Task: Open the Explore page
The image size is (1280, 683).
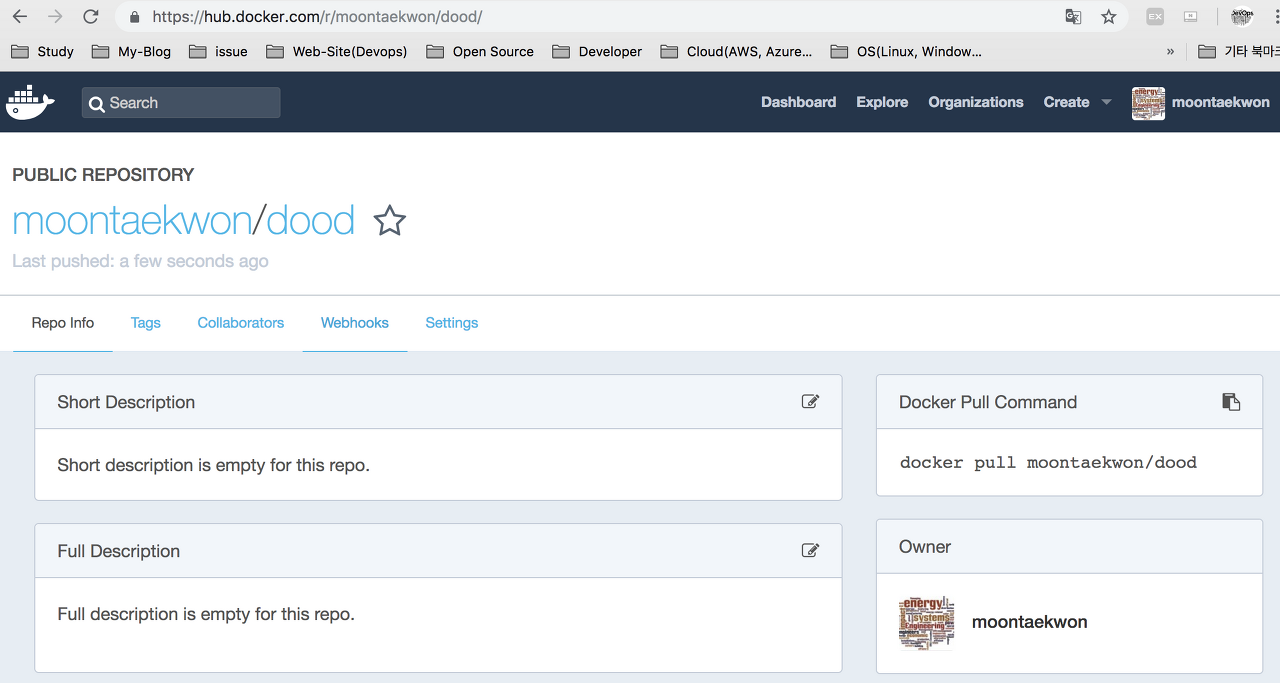Action: click(882, 102)
